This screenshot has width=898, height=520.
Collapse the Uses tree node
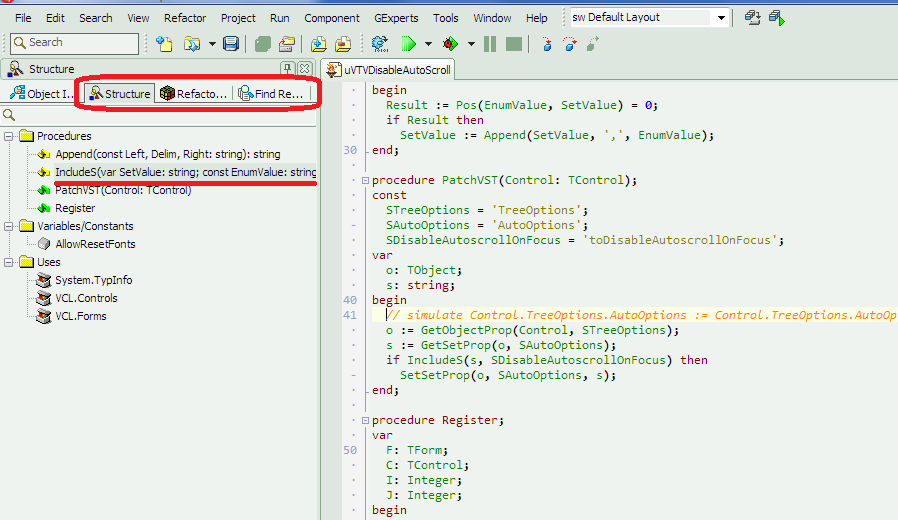coord(9,262)
